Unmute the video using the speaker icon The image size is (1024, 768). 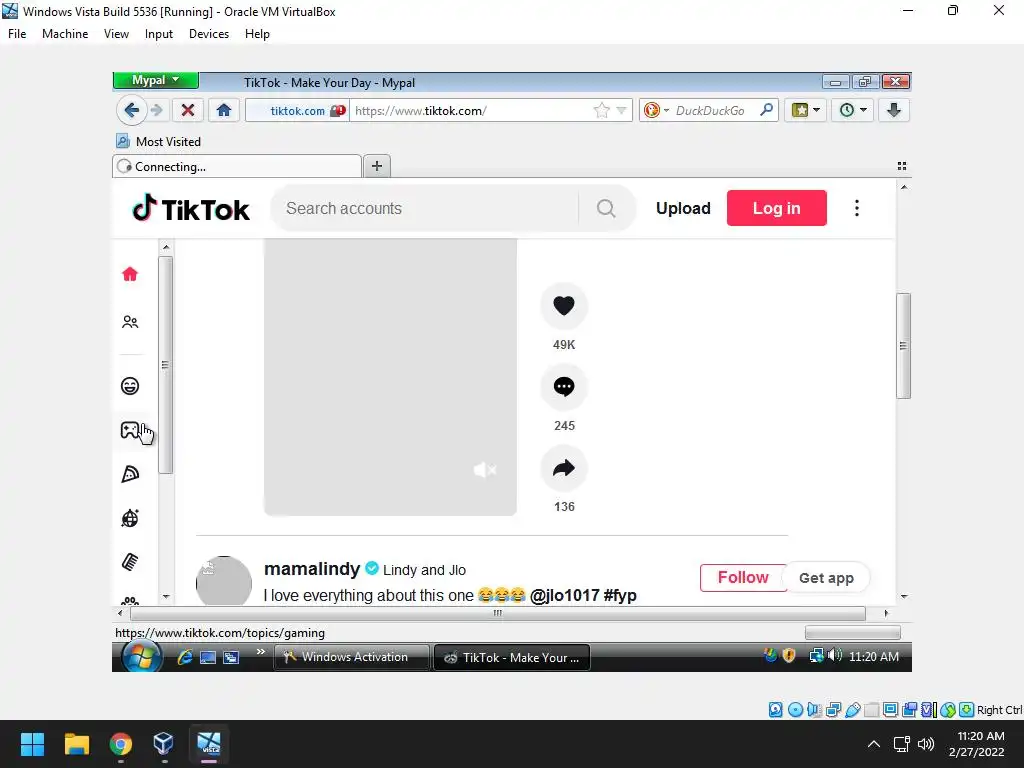click(485, 470)
